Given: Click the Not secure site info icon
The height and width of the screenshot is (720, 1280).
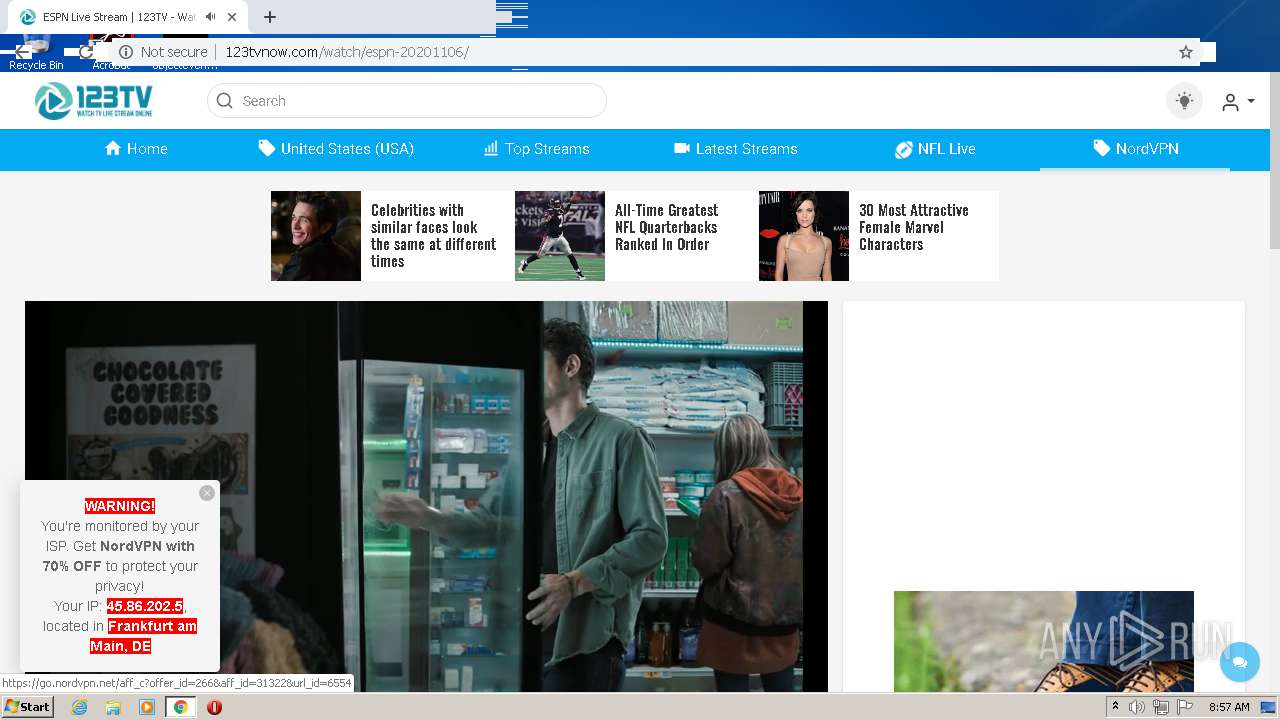Looking at the screenshot, I should click(x=126, y=52).
